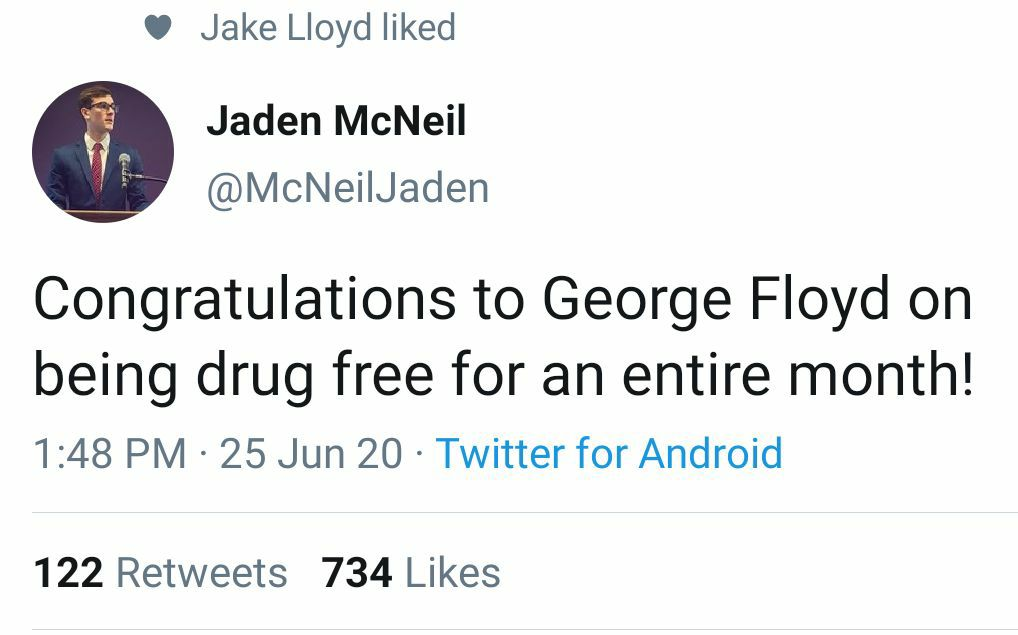
Task: View the Likes list label
Action: 452,574
